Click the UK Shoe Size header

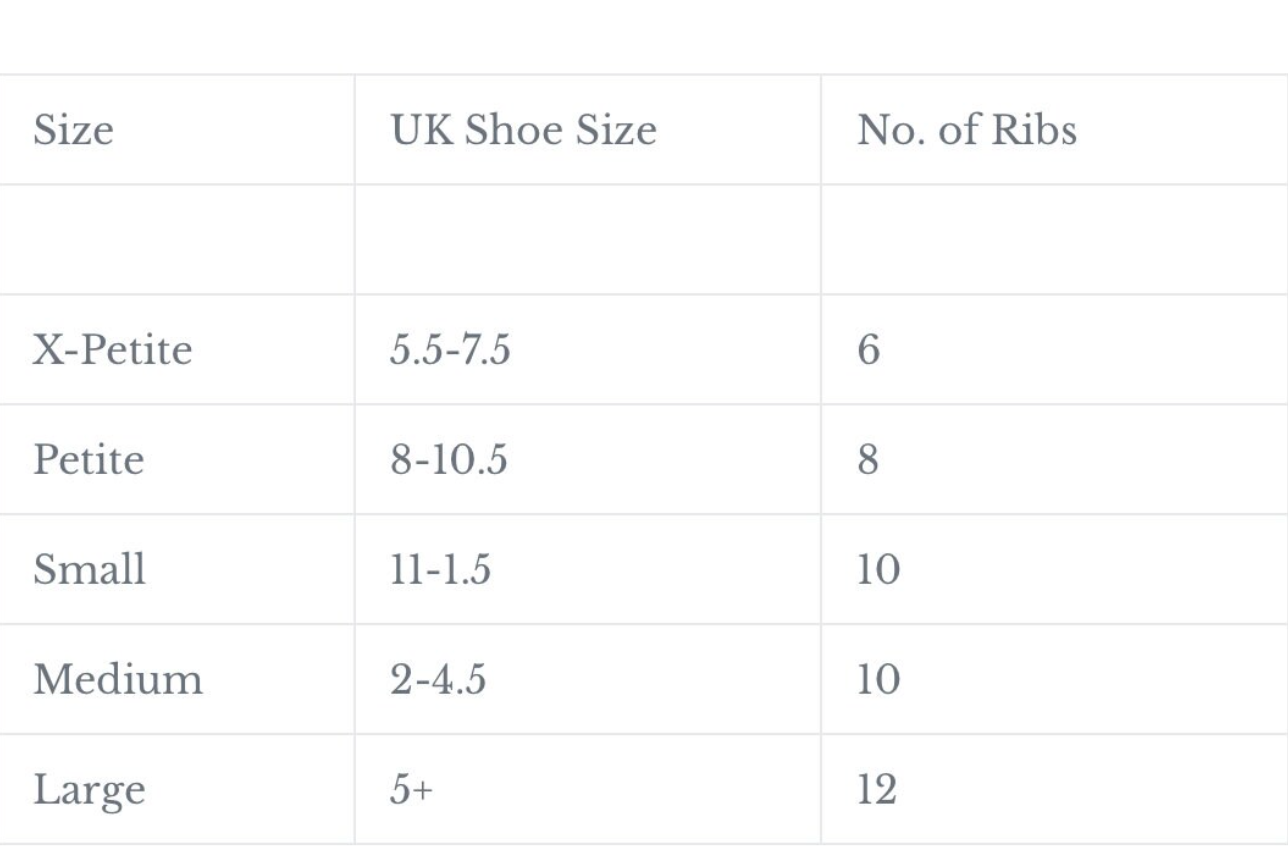tap(588, 130)
